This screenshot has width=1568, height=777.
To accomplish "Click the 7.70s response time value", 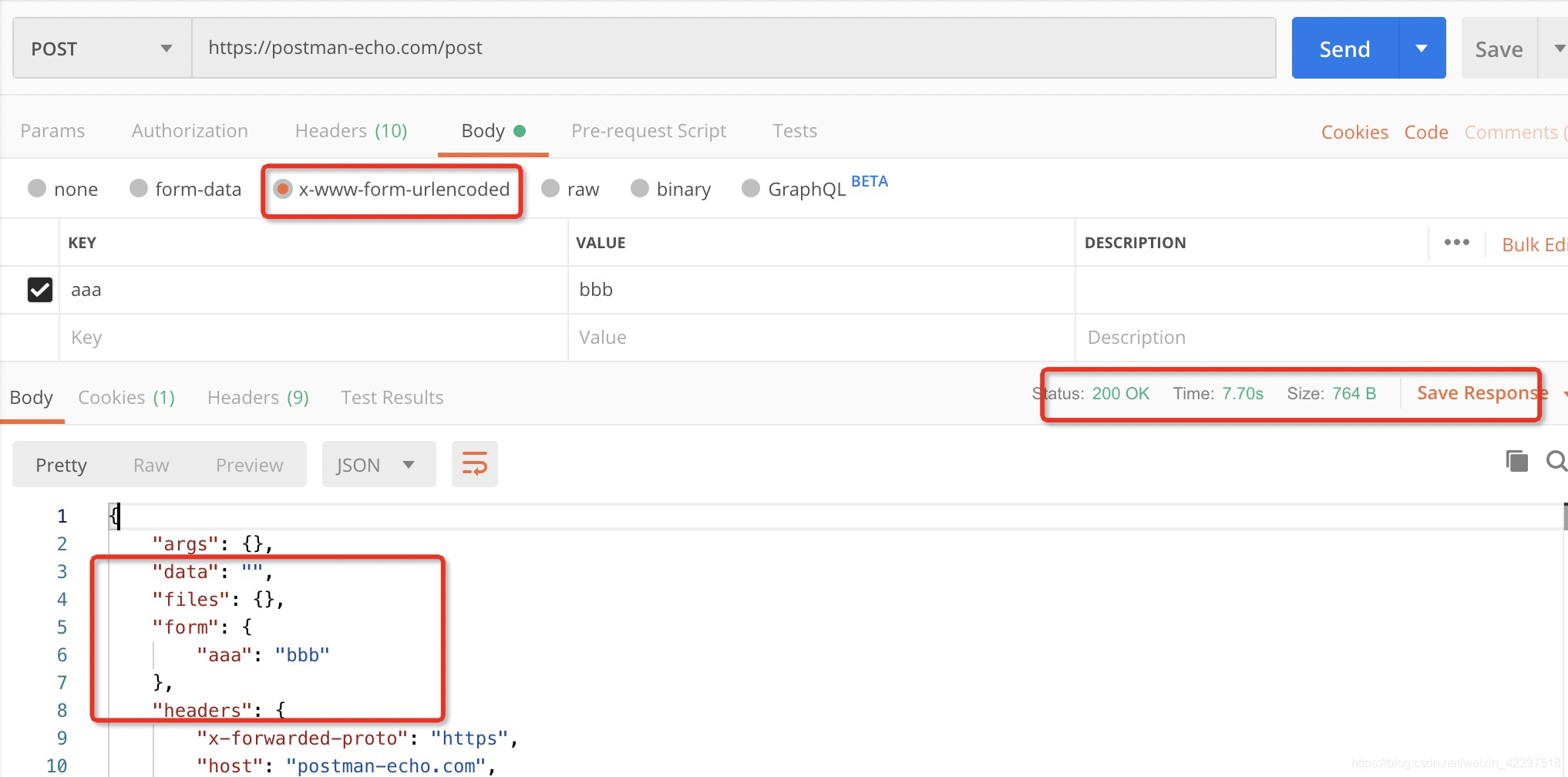I will [x=1243, y=393].
